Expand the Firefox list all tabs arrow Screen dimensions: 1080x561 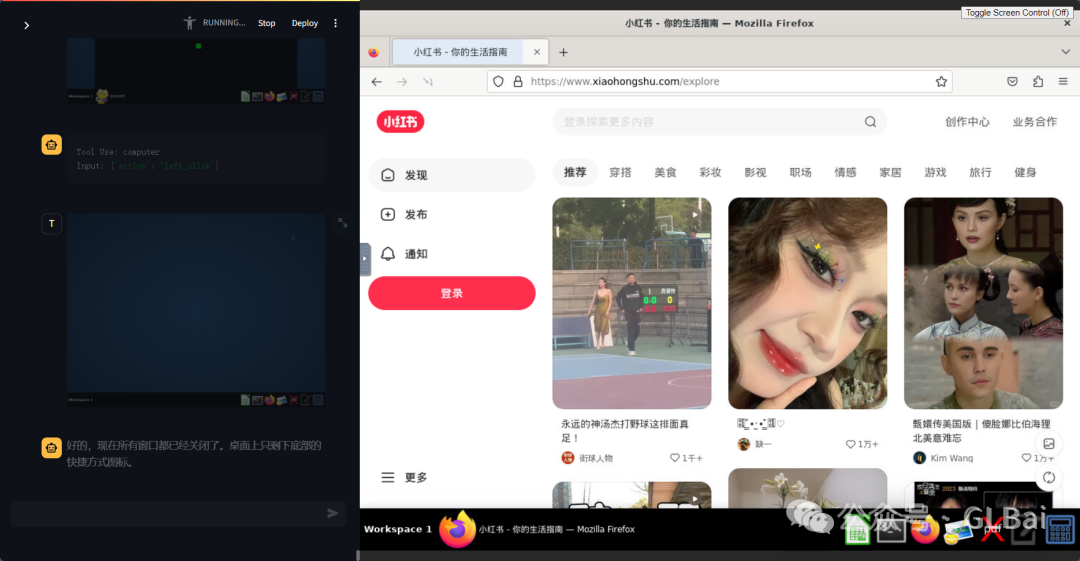click(x=1065, y=52)
